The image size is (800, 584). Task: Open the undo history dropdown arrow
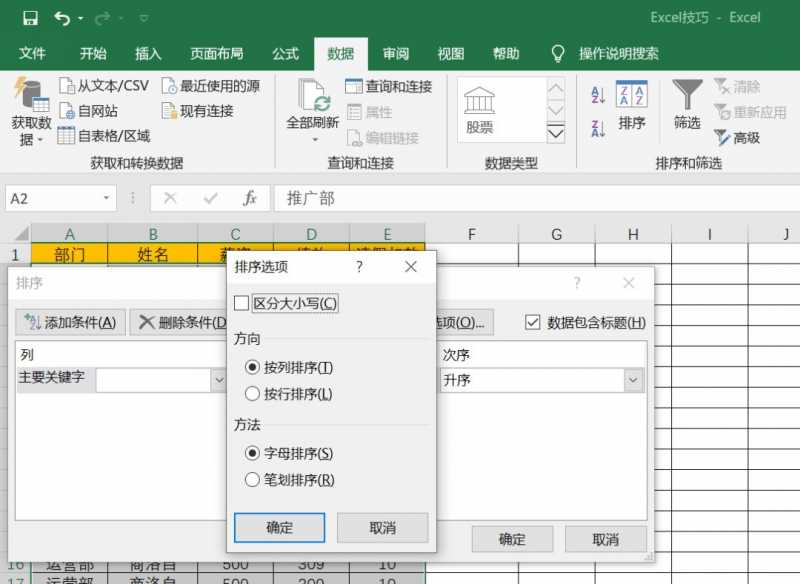(81, 19)
